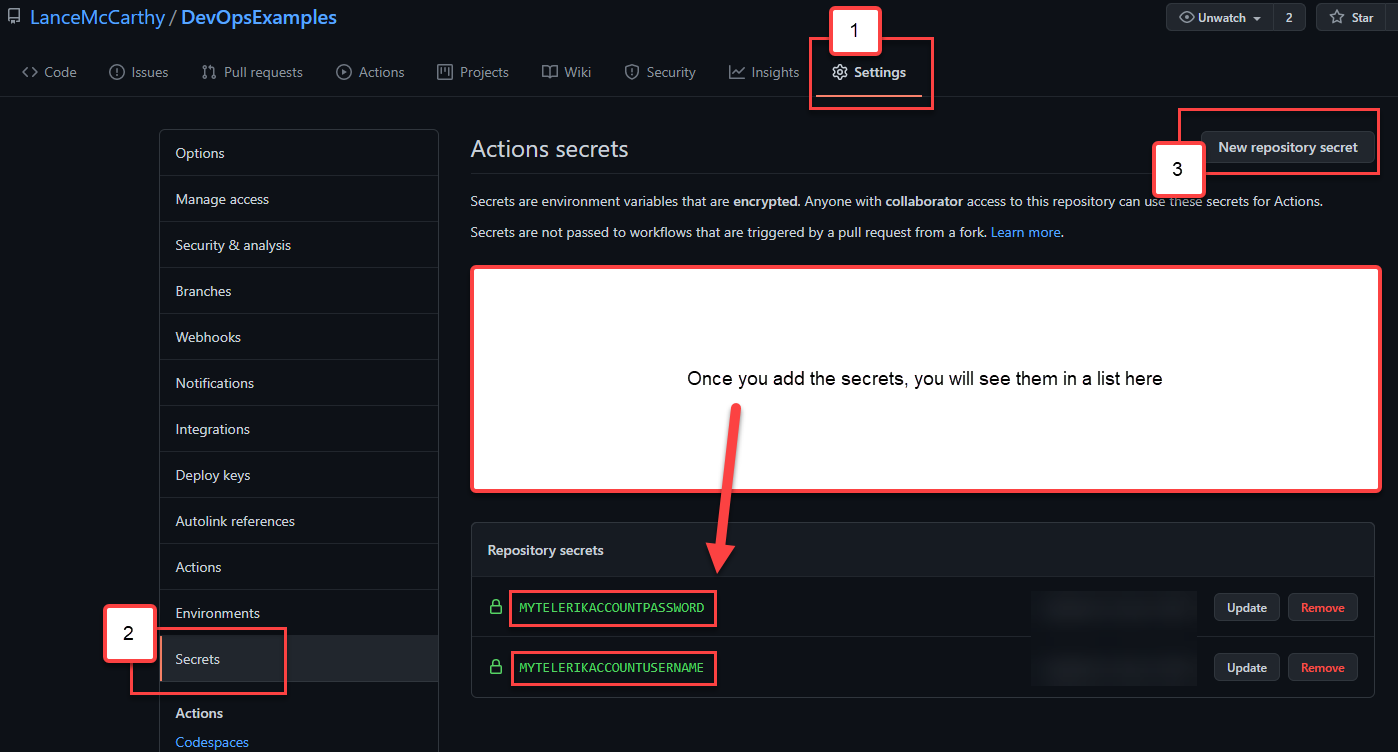This screenshot has height=752, width=1398.
Task: Switch to the Actions repository tab
Action: pyautogui.click(x=370, y=72)
